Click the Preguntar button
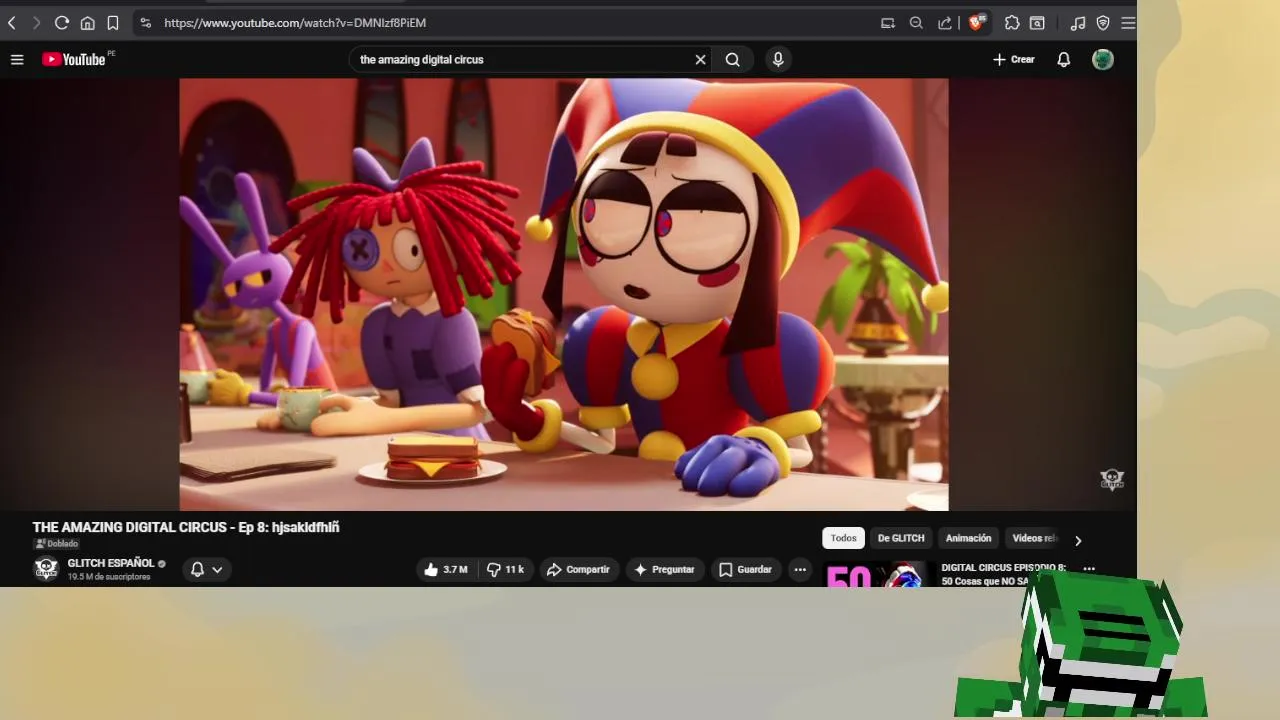This screenshot has height=720, width=1280. click(665, 569)
